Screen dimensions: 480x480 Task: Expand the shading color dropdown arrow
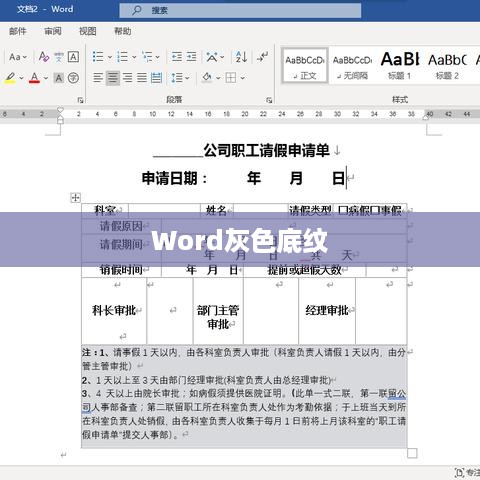point(218,78)
